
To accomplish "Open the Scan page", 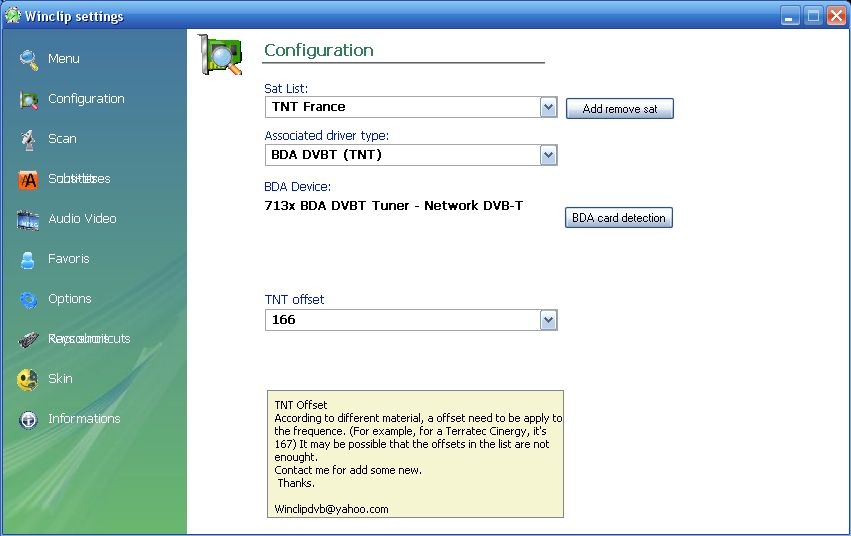I will coord(62,139).
